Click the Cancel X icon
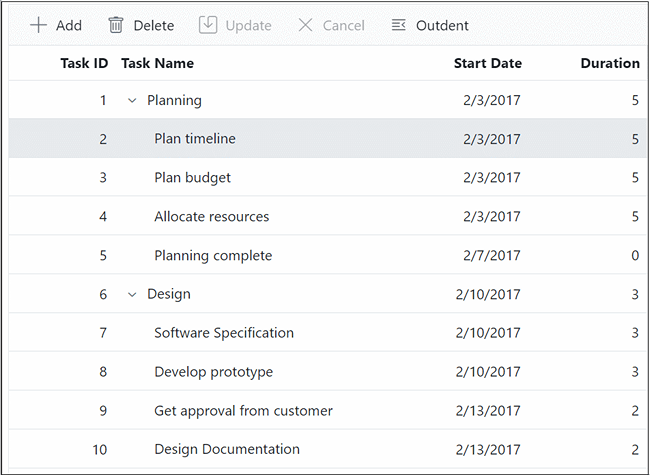Viewport: 650px width, 475px height. pos(305,25)
